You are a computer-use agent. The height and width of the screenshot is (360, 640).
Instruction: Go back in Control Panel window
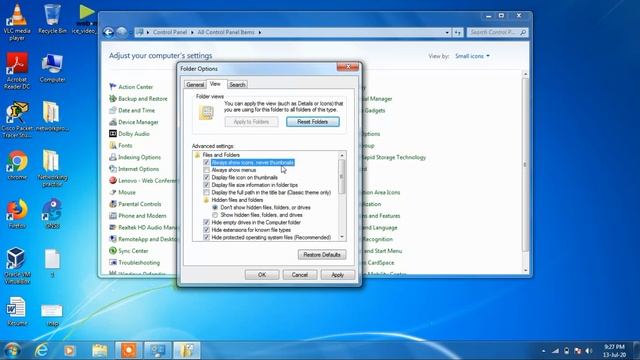click(x=108, y=32)
